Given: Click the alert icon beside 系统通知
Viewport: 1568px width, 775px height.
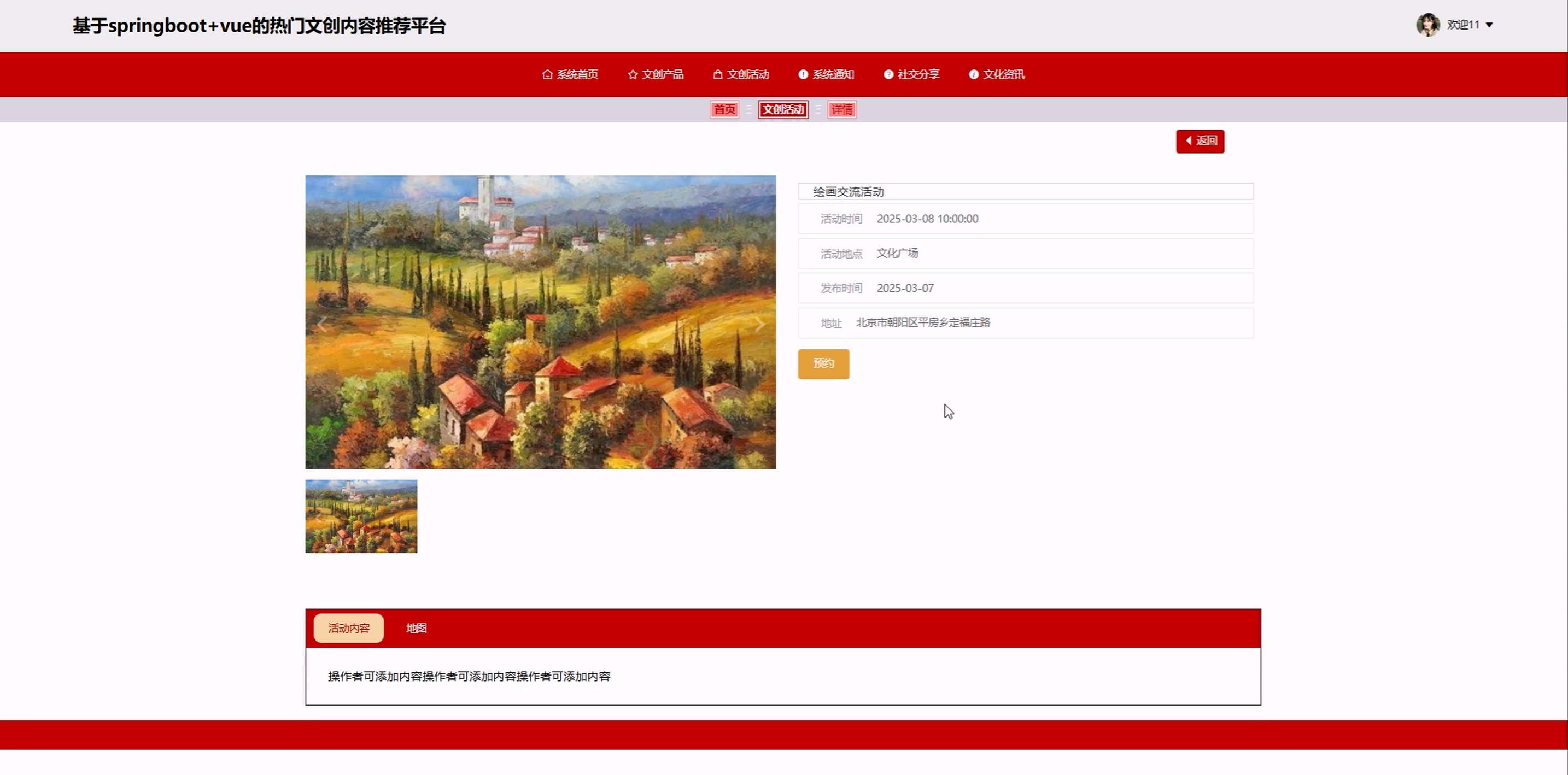Looking at the screenshot, I should tap(803, 74).
